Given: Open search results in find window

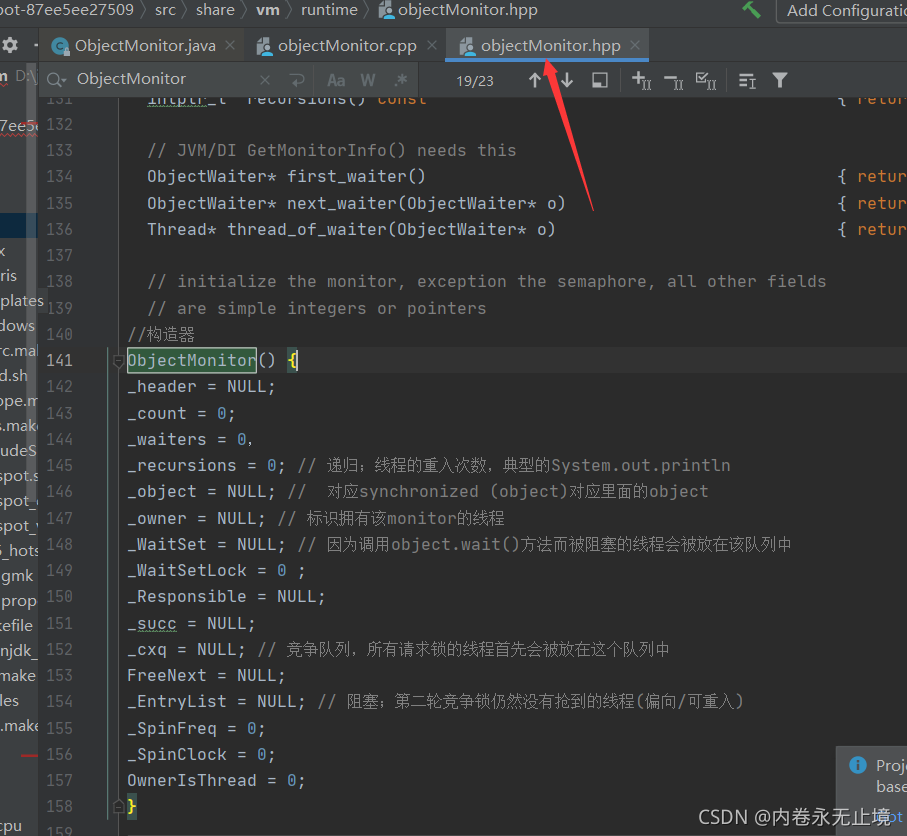Looking at the screenshot, I should click(x=600, y=80).
